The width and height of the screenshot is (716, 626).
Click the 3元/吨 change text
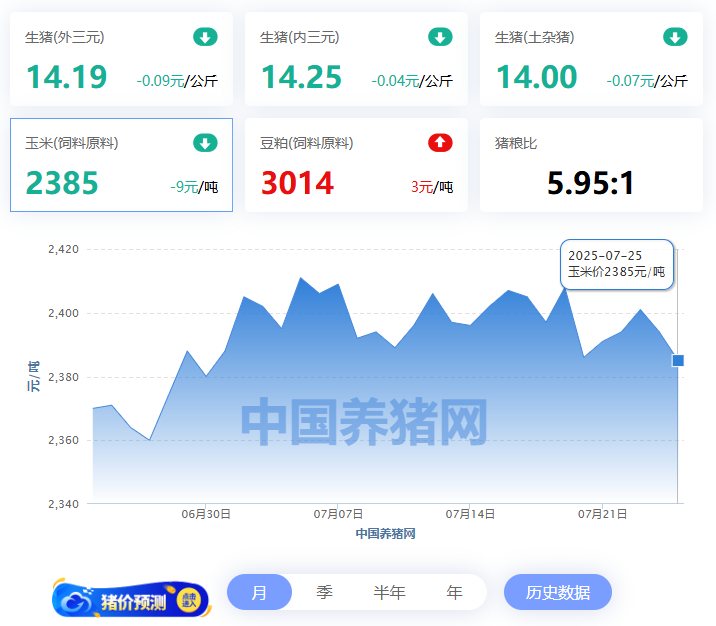point(432,187)
